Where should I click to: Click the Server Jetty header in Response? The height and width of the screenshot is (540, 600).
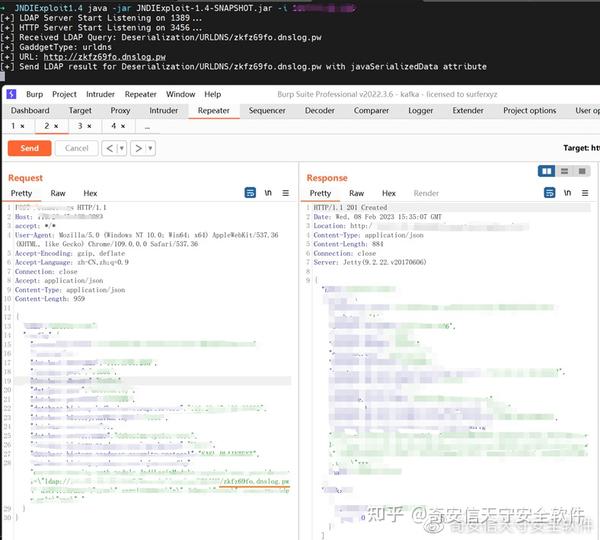370,262
